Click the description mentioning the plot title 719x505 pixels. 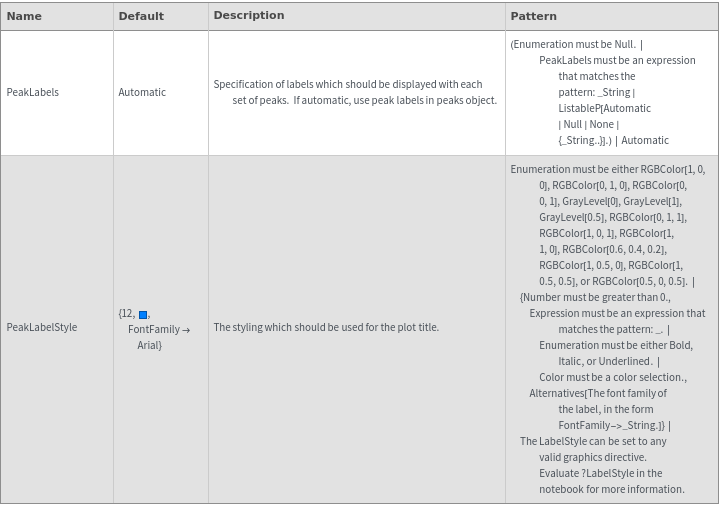tap(326, 327)
